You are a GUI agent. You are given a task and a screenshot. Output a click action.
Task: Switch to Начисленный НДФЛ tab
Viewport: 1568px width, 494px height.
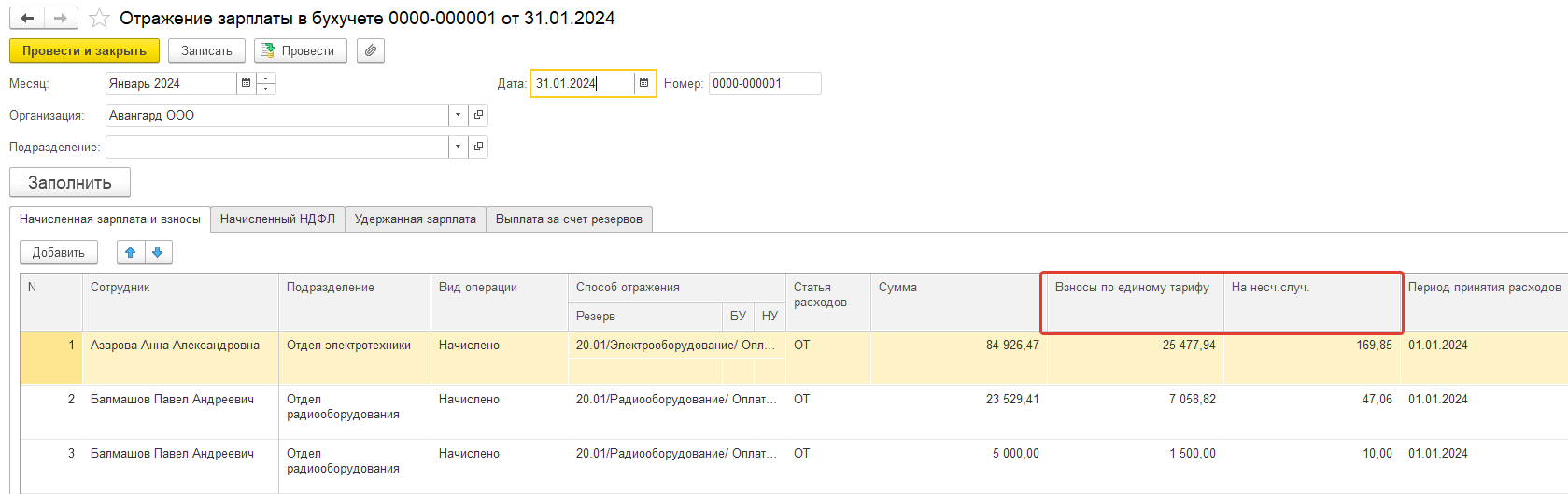coord(277,219)
